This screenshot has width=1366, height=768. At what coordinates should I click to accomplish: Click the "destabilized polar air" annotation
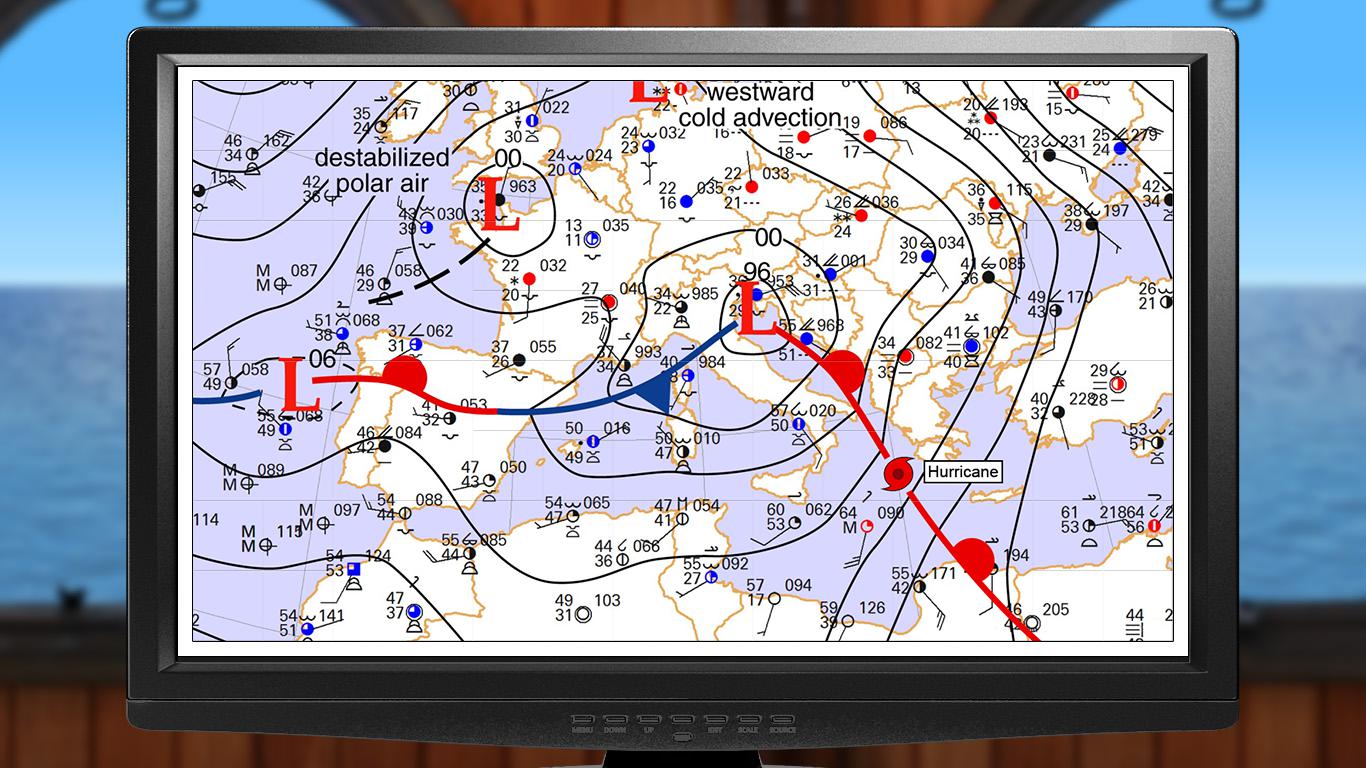[382, 170]
